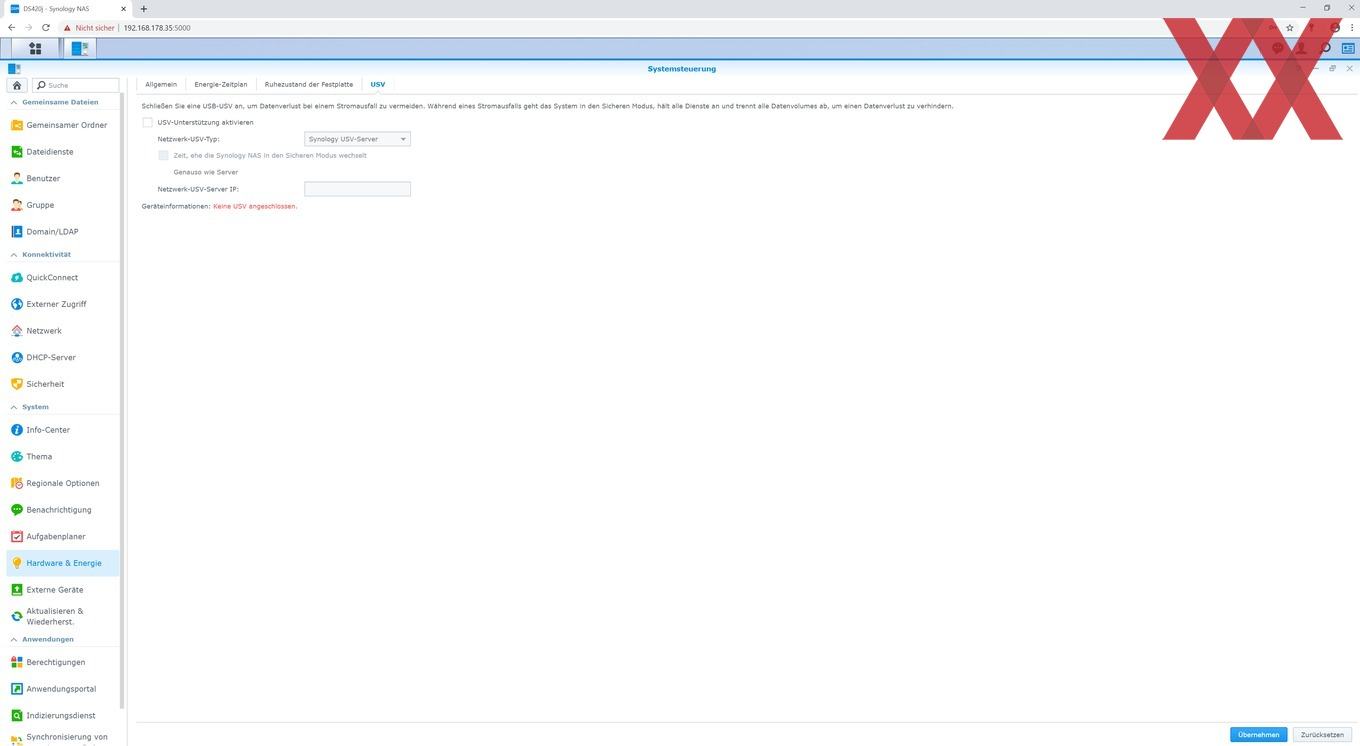Switch to the Energie-Zeitplan tab

(221, 84)
